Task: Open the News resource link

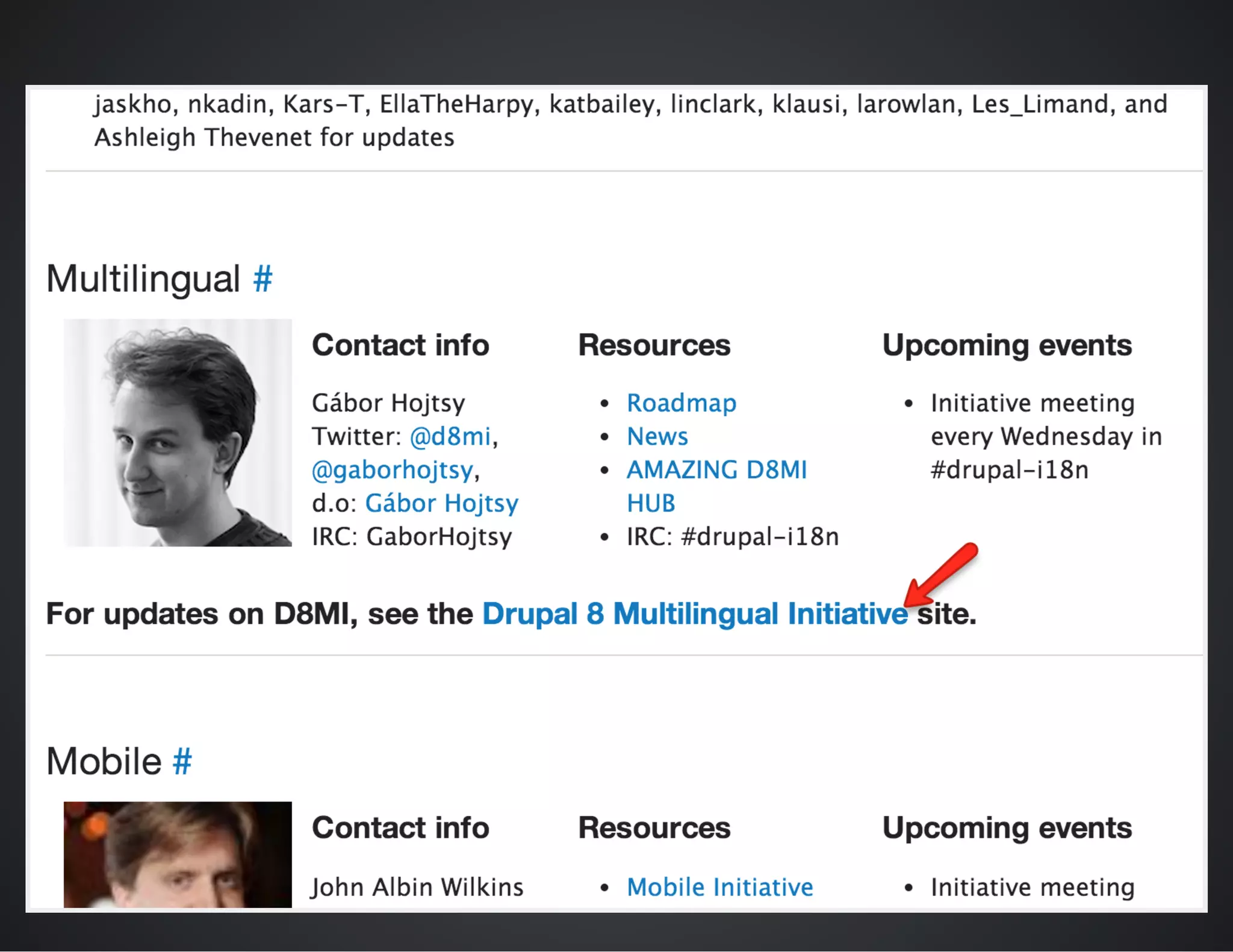Action: point(657,437)
